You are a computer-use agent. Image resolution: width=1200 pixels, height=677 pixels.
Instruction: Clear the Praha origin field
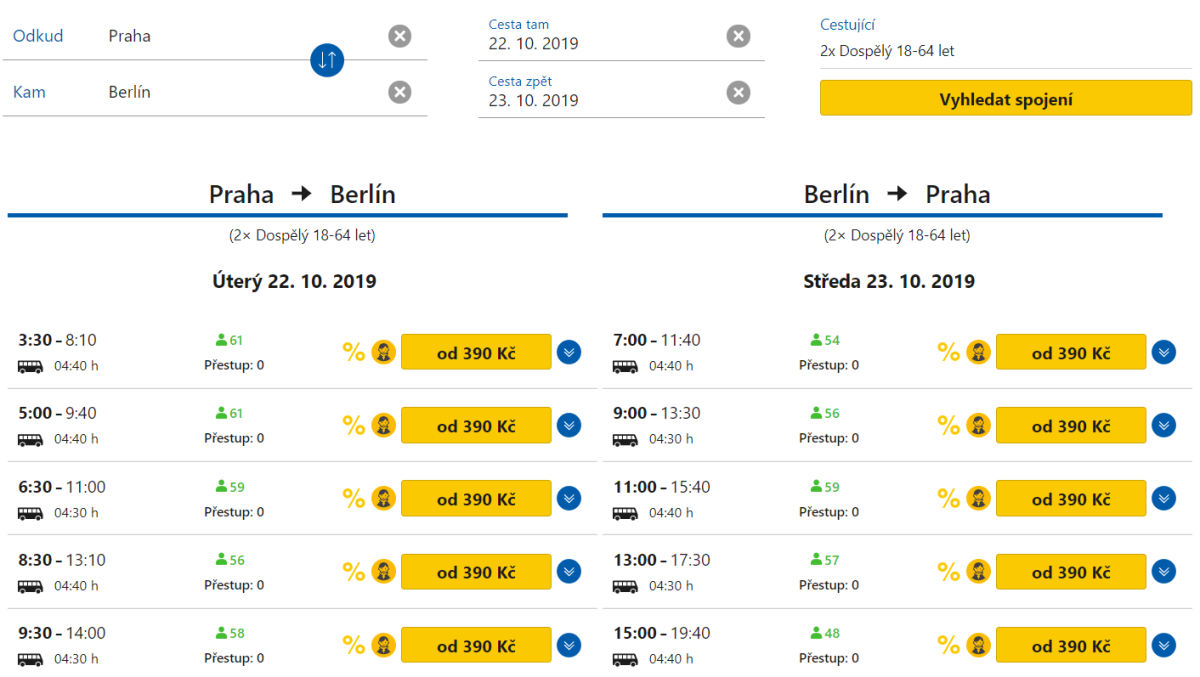pyautogui.click(x=399, y=36)
